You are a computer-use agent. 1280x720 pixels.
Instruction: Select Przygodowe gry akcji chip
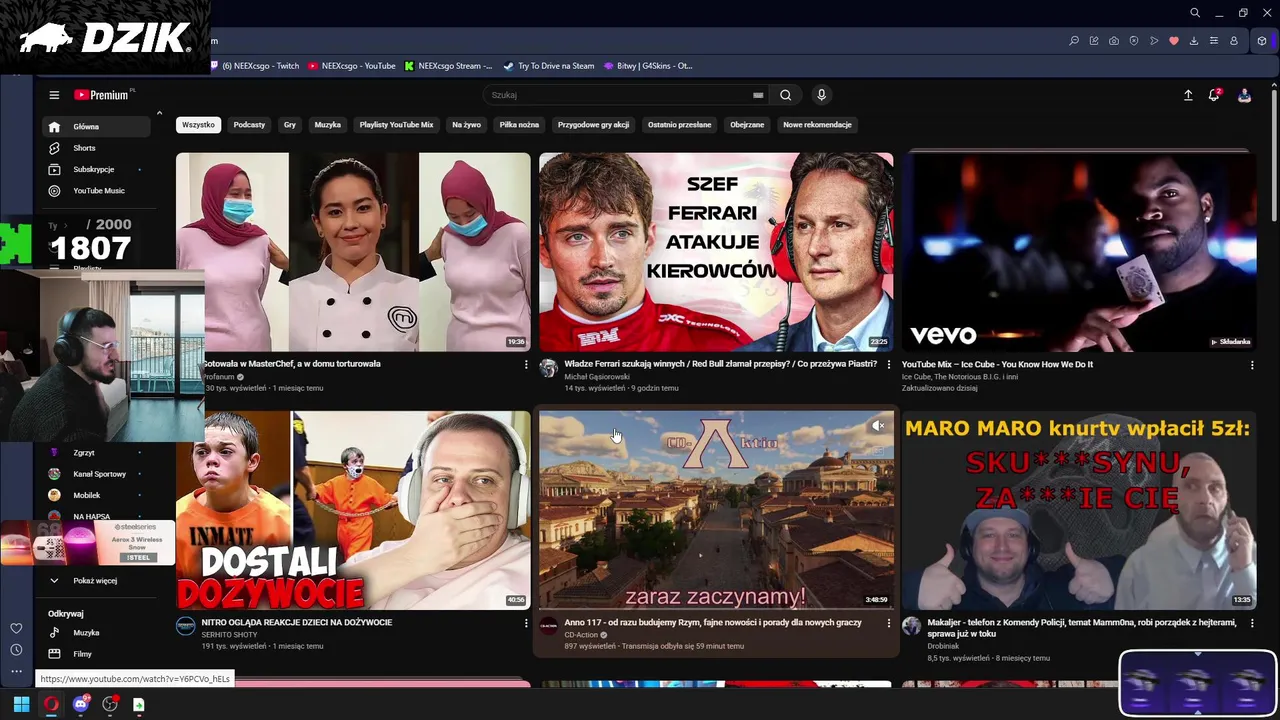click(x=593, y=125)
